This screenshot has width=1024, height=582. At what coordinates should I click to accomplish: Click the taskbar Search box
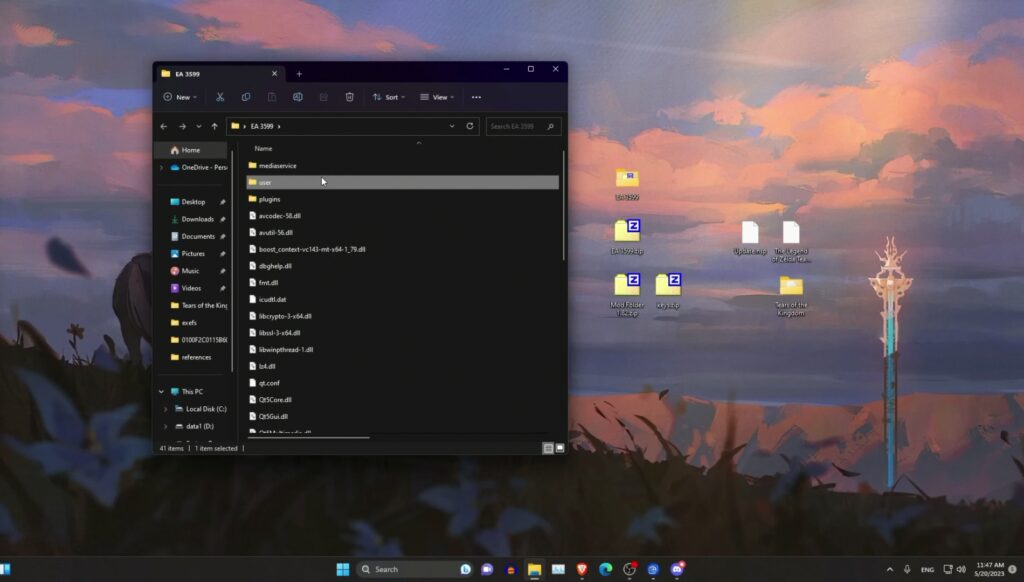coord(415,569)
